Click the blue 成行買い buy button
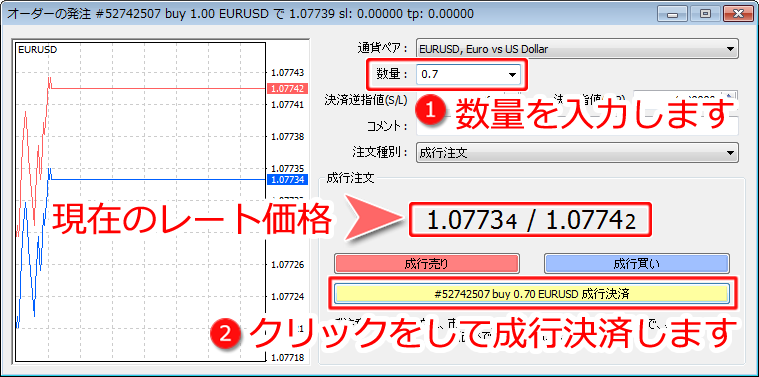Image resolution: width=759 pixels, height=377 pixels. pyautogui.click(x=637, y=264)
